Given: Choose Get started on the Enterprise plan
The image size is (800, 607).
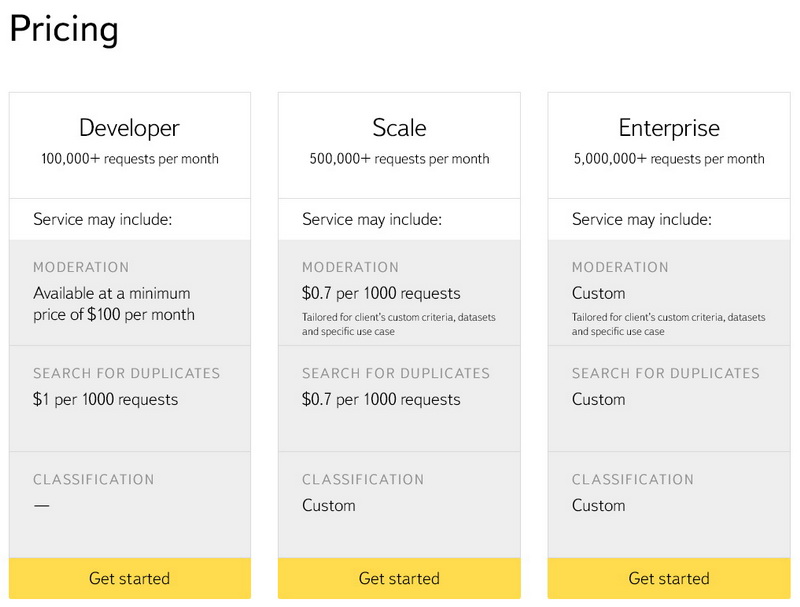Looking at the screenshot, I should click(x=668, y=578).
